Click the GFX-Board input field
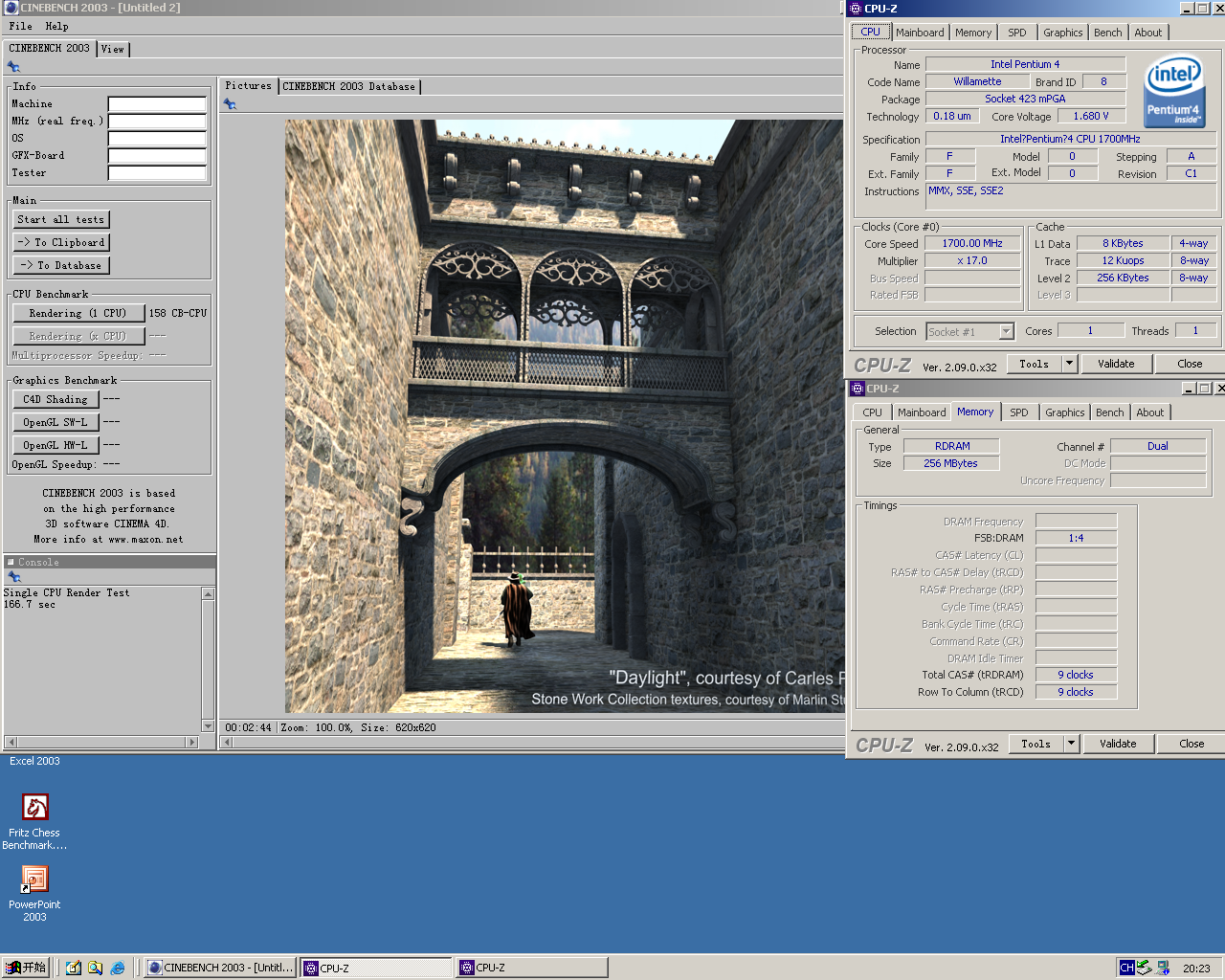Screen dimensions: 1225x980 pyautogui.click(x=157, y=155)
